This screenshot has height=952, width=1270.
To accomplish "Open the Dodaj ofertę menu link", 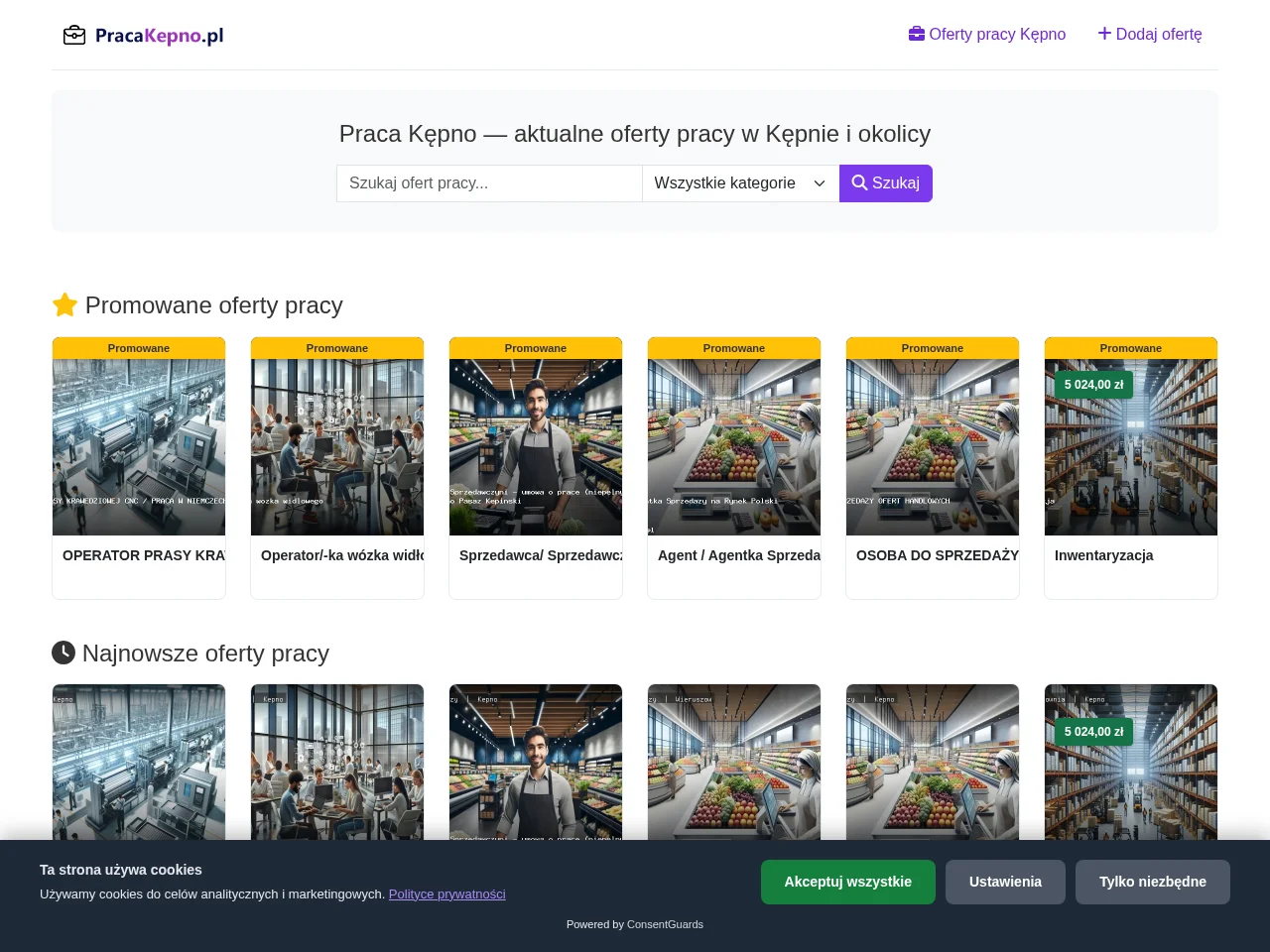I will [1150, 34].
